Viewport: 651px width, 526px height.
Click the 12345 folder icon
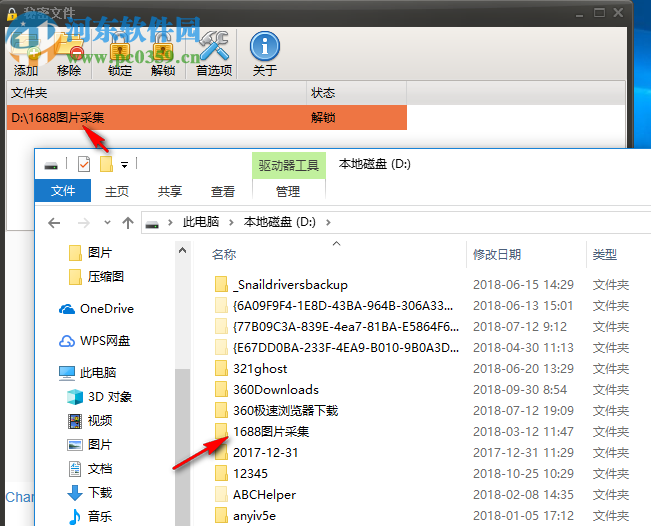(x=221, y=474)
